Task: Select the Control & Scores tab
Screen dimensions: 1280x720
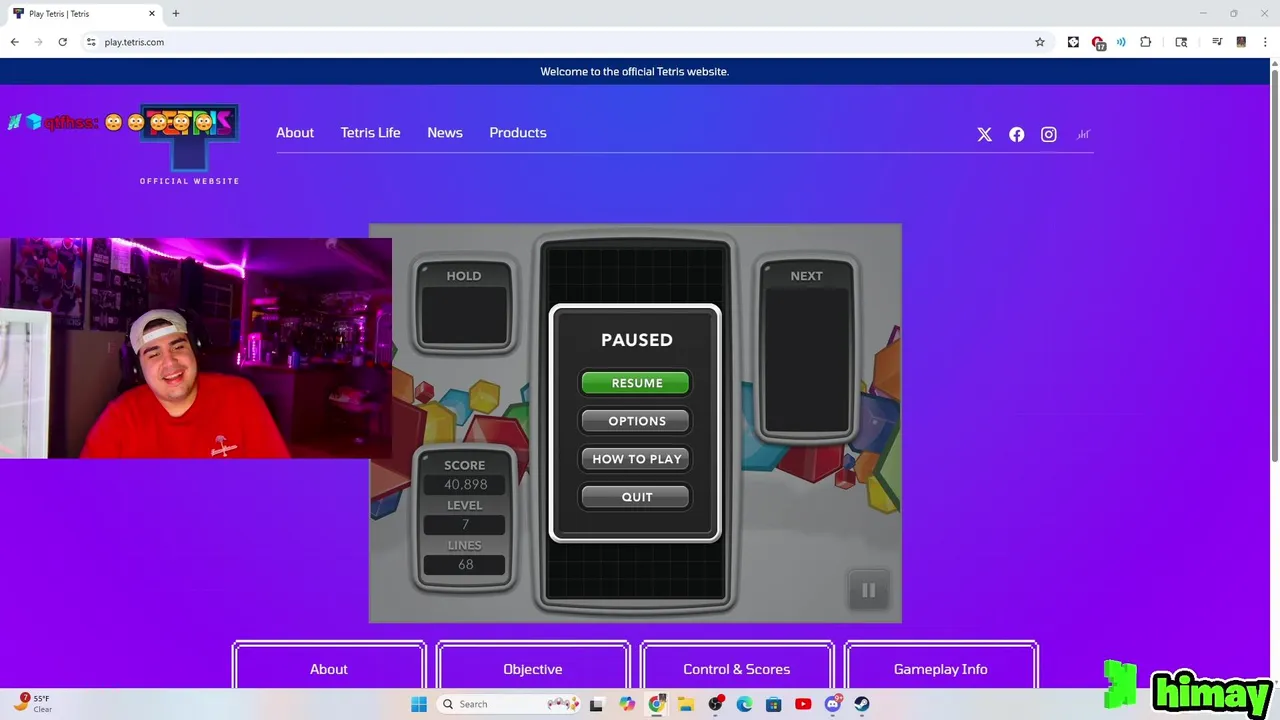Action: pos(737,668)
